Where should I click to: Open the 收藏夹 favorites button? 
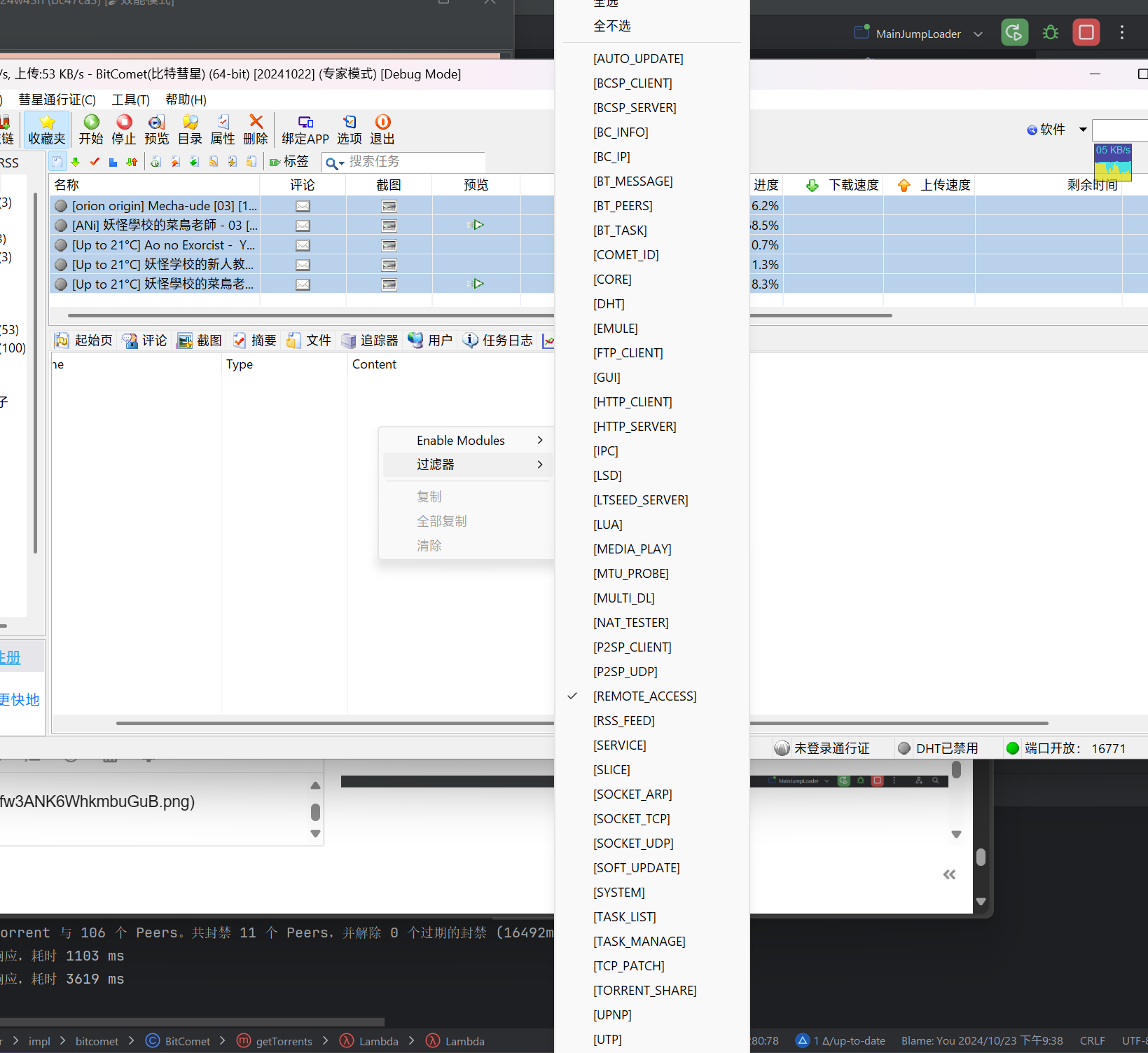[x=47, y=130]
